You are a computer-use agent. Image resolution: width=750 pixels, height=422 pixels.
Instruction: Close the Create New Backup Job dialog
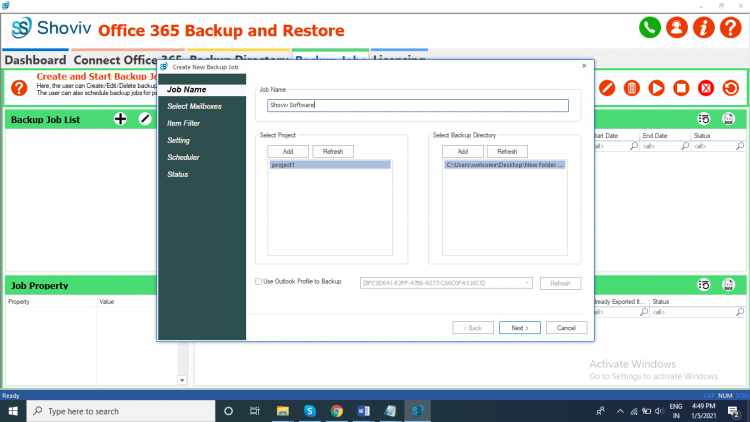(584, 66)
